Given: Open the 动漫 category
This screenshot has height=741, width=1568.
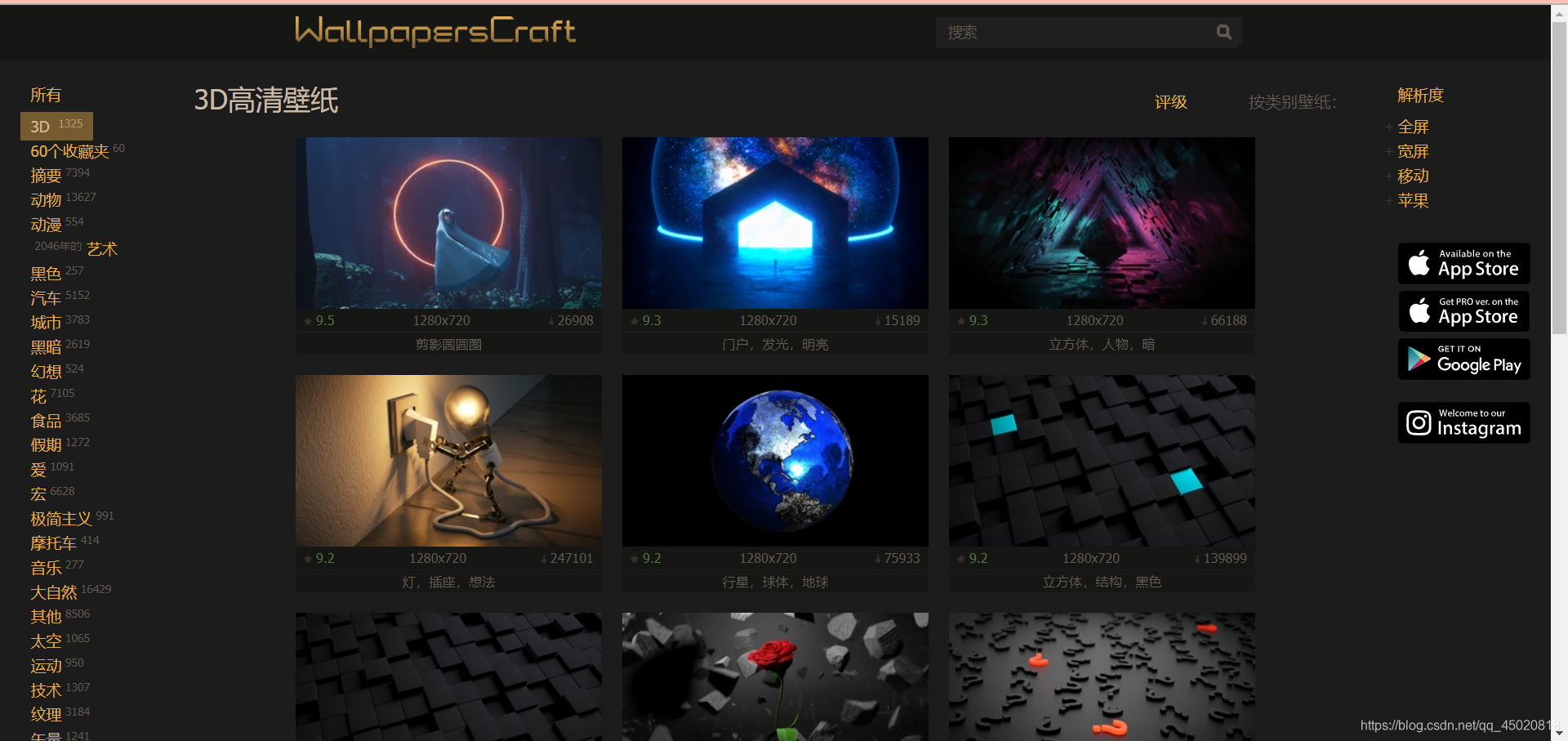Looking at the screenshot, I should point(46,225).
